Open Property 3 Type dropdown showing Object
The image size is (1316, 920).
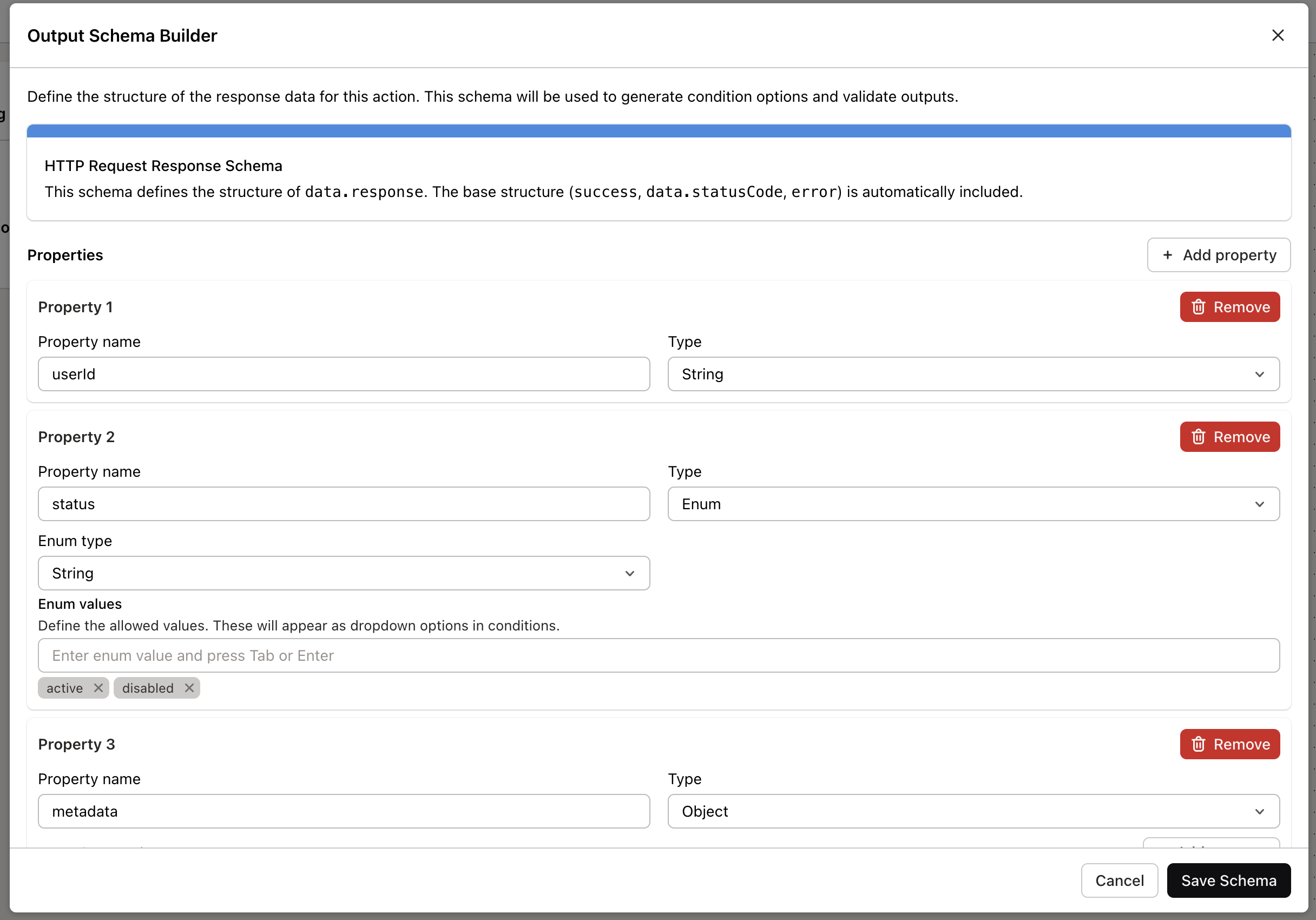click(x=973, y=812)
